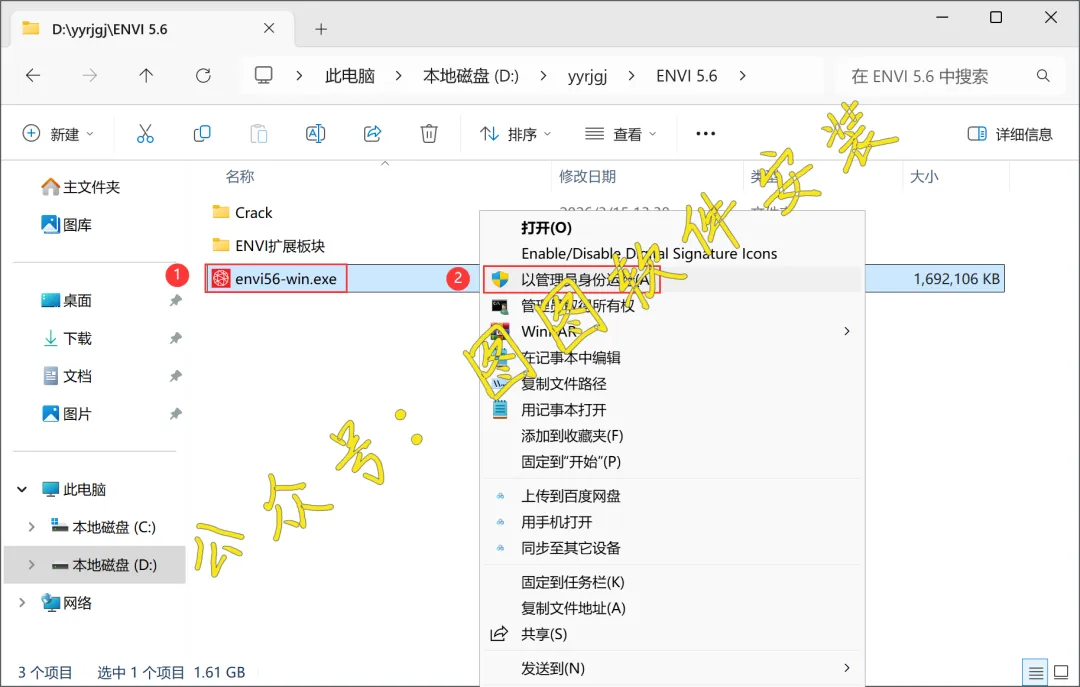Sort by 大小 column header
The width and height of the screenshot is (1080, 687).
point(924,176)
